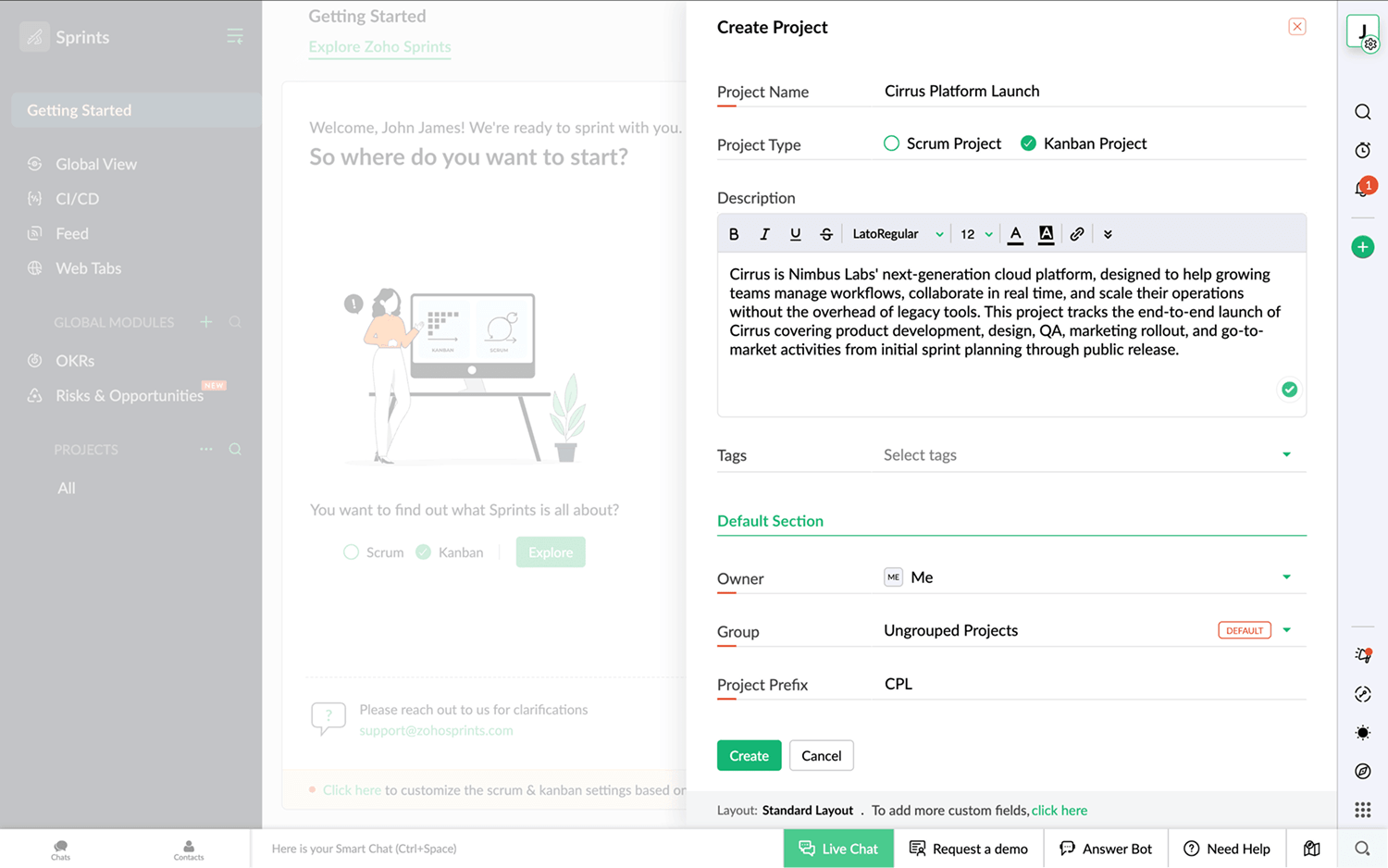Open LatoRegular font family dropdown
Image resolution: width=1388 pixels, height=868 pixels.
(x=898, y=234)
